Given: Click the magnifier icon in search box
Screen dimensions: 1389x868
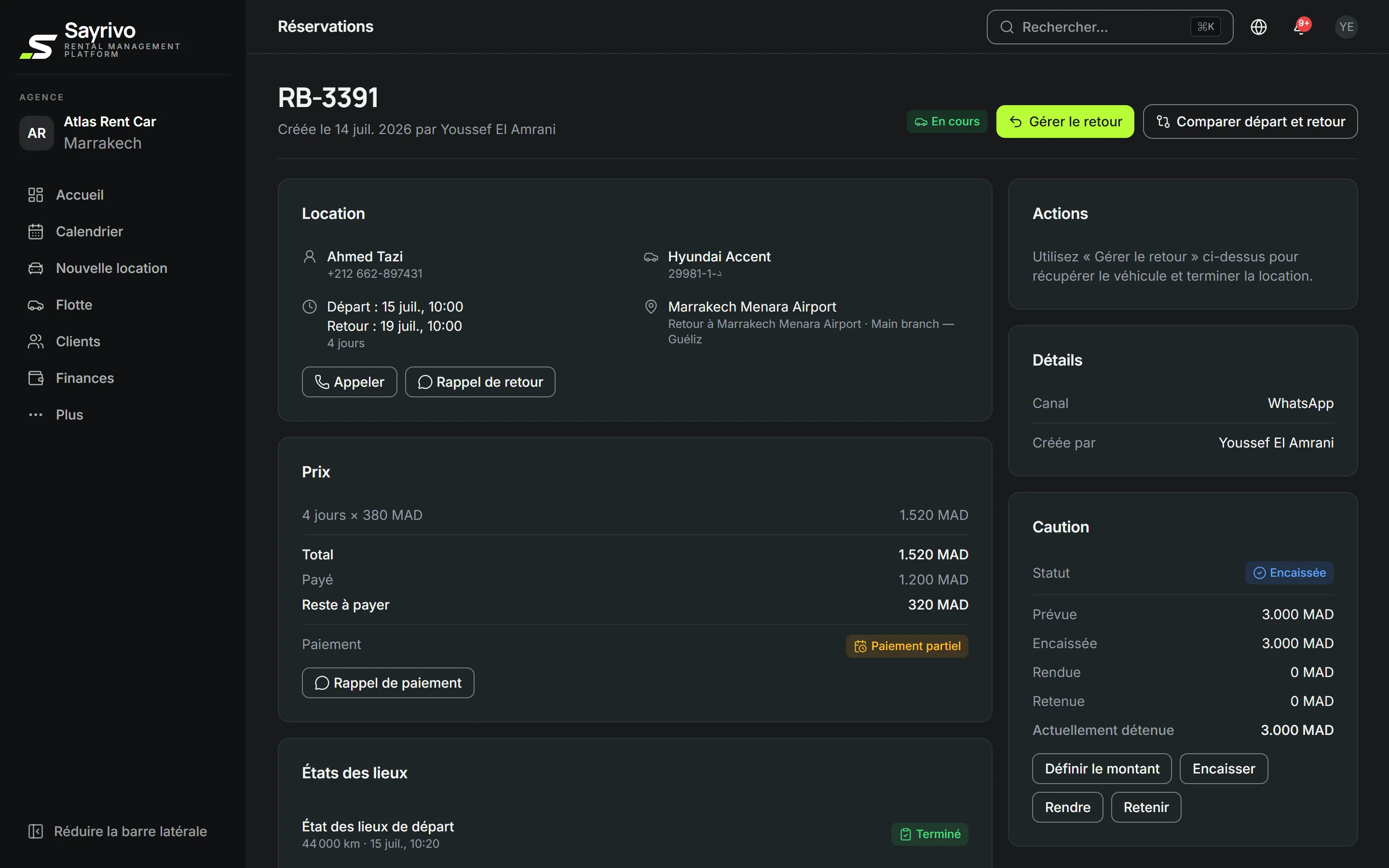Looking at the screenshot, I should click(x=1007, y=27).
